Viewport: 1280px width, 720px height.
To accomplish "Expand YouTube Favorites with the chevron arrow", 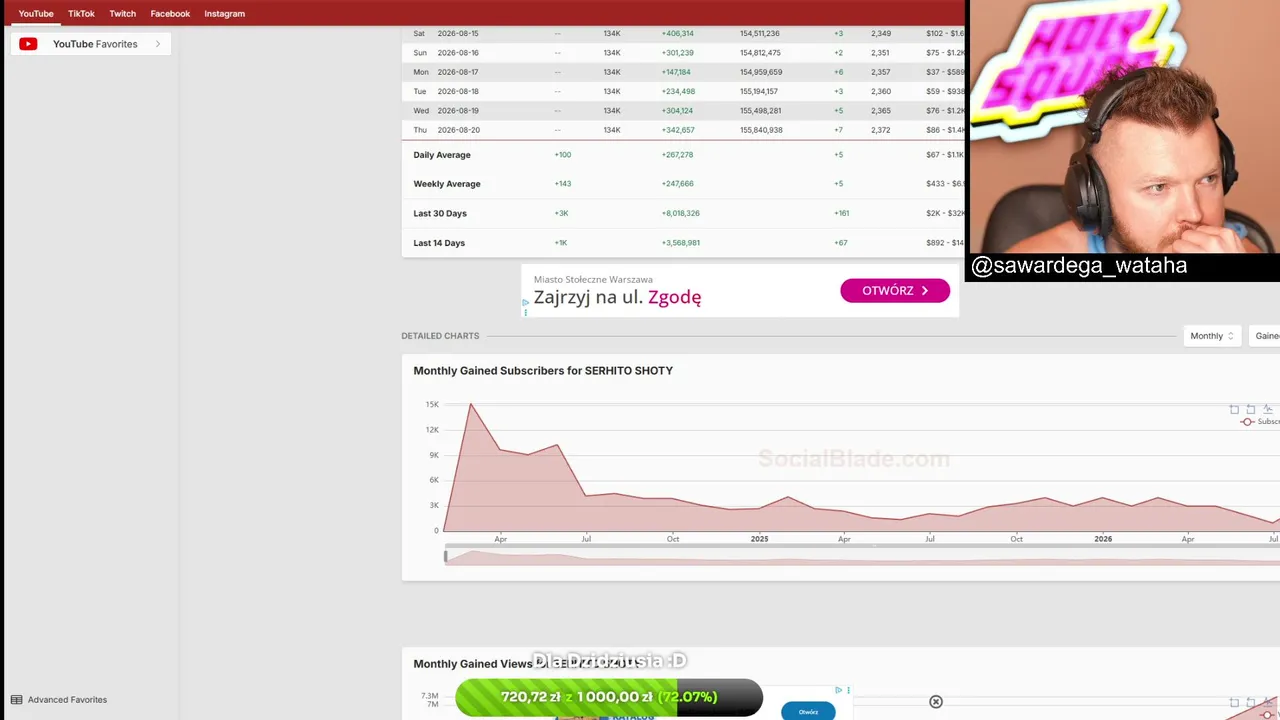I will pos(157,44).
